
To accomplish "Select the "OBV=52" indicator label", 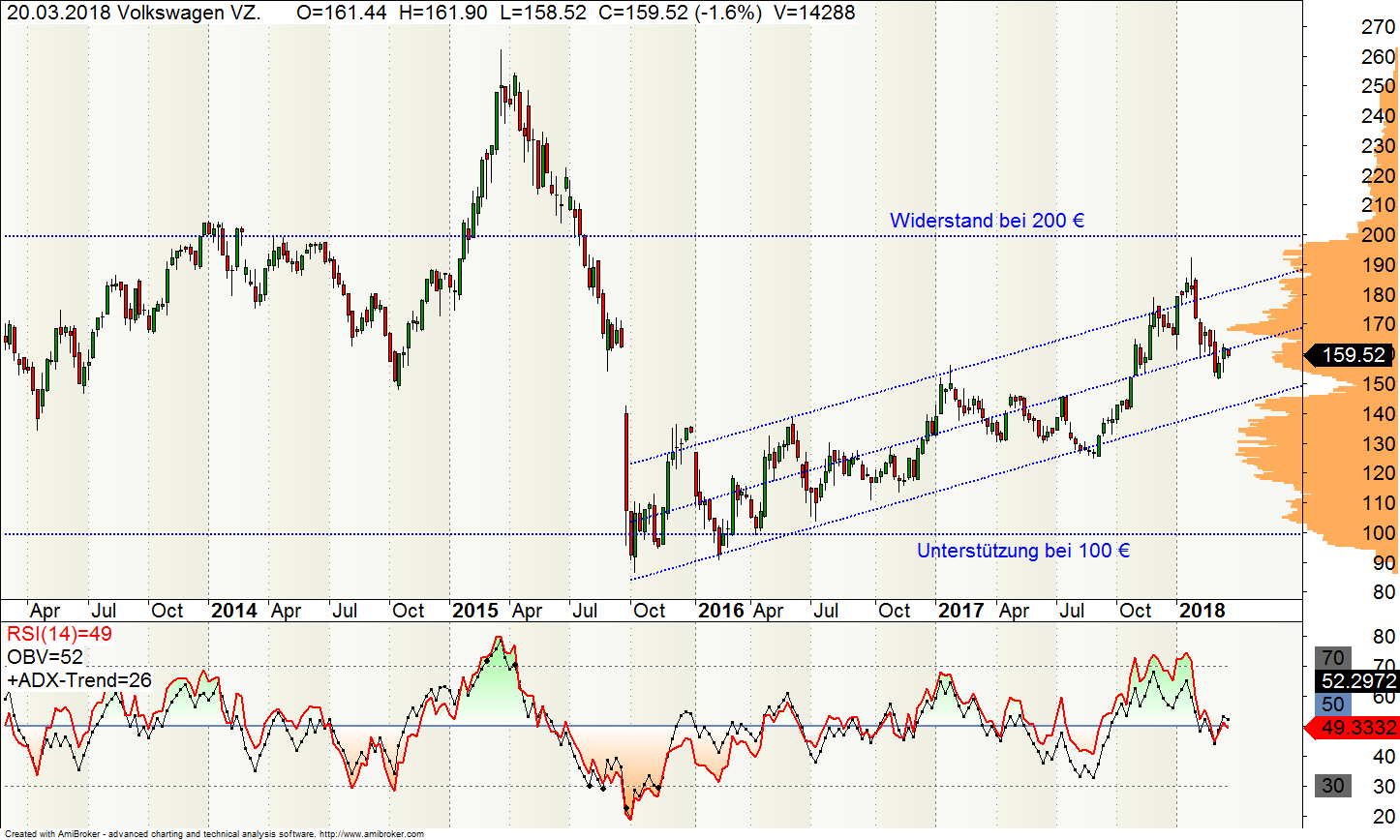I will [46, 658].
